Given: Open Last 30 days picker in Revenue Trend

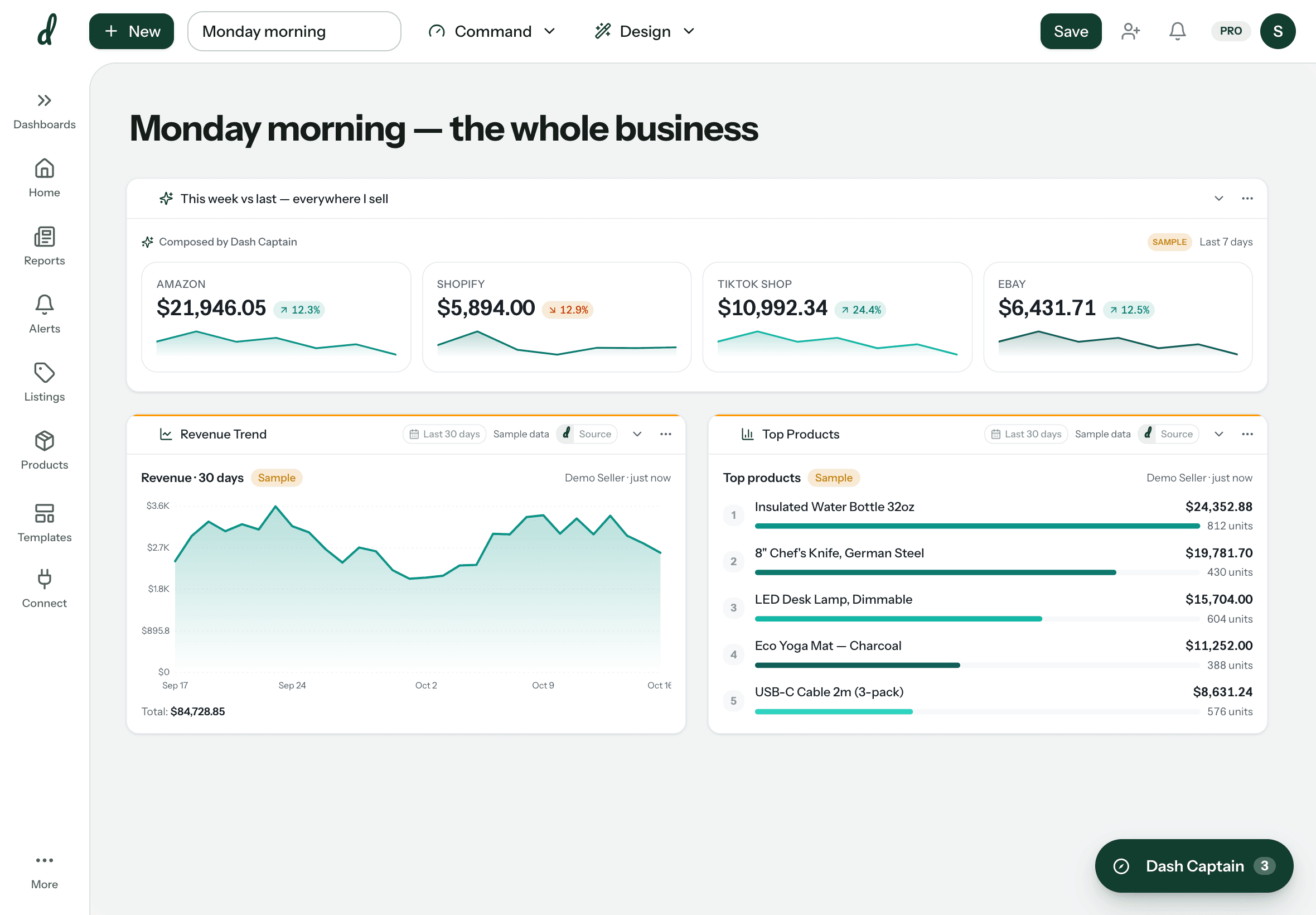Looking at the screenshot, I should [444, 434].
